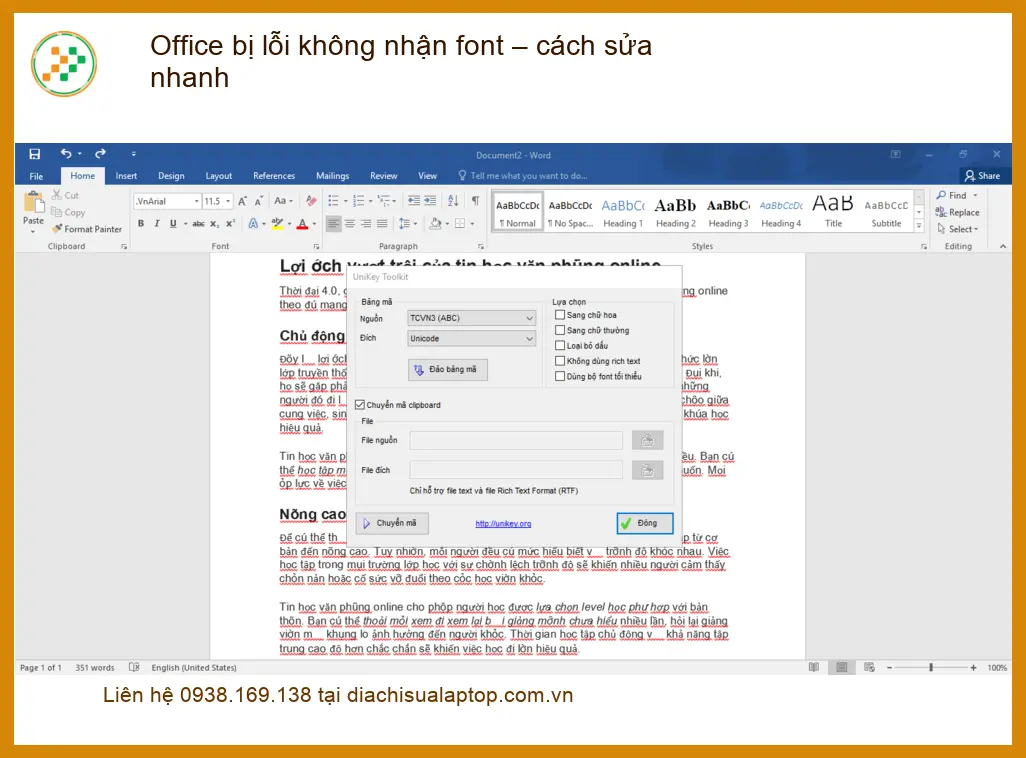
Task: Switch to Read Mode view in status bar
Action: coord(813,668)
